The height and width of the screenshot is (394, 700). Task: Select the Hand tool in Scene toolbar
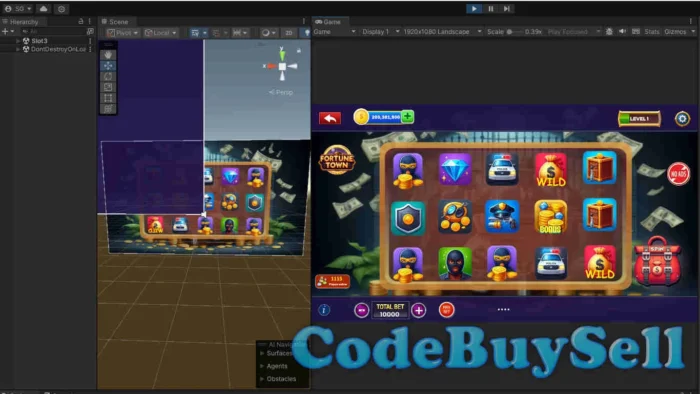tap(108, 55)
